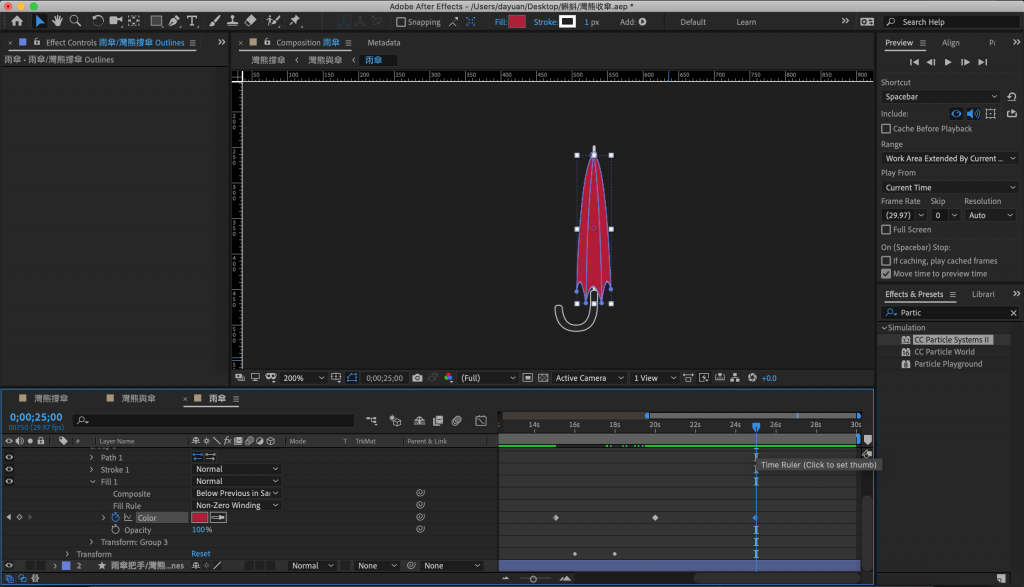1024x587 pixels.
Task: Select the Eraser tool
Action: 251,22
